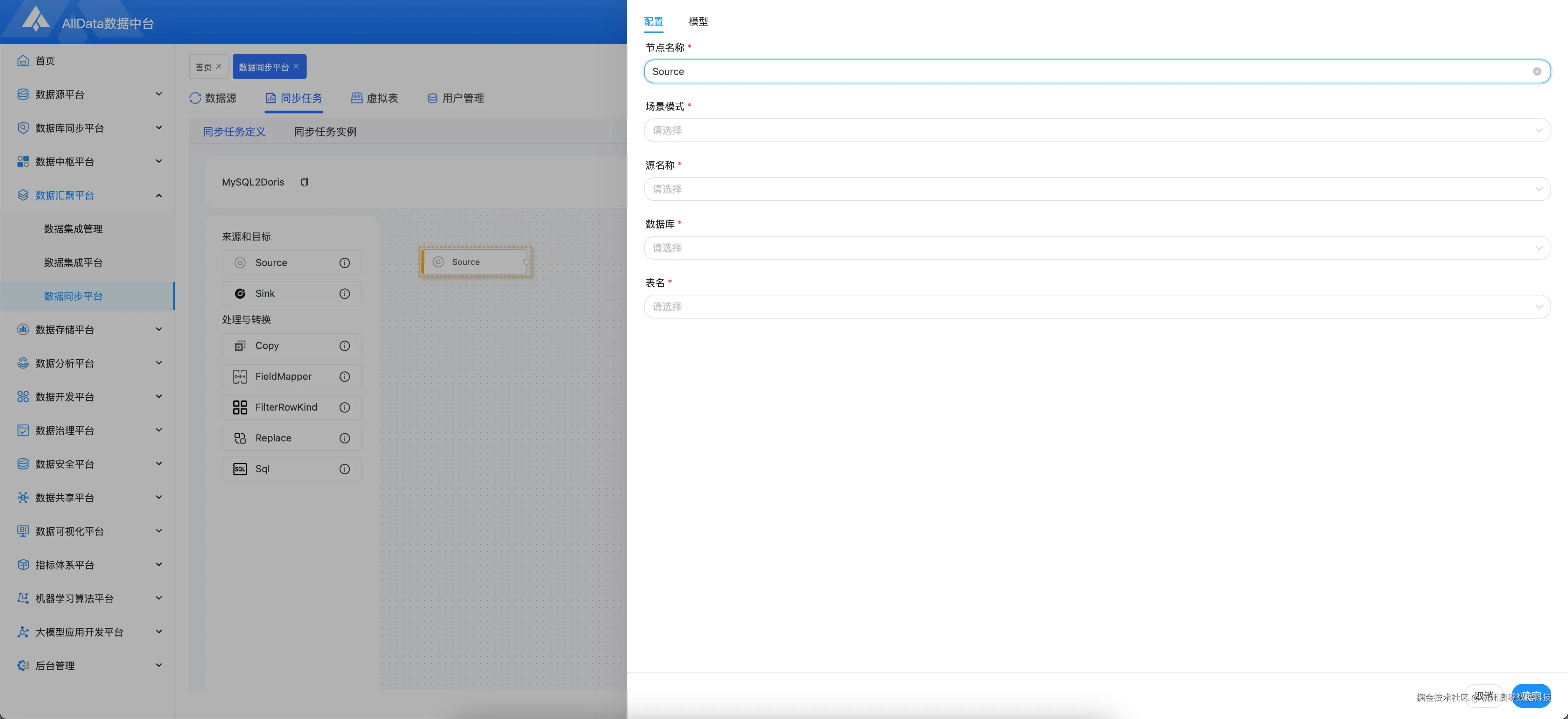Open the 源名称 dropdown

[x=1096, y=189]
